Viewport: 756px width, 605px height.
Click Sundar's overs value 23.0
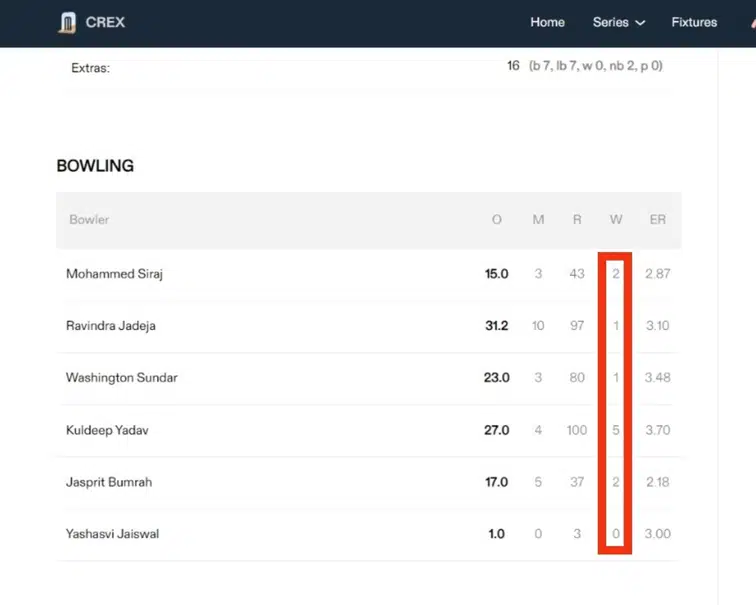click(x=497, y=377)
